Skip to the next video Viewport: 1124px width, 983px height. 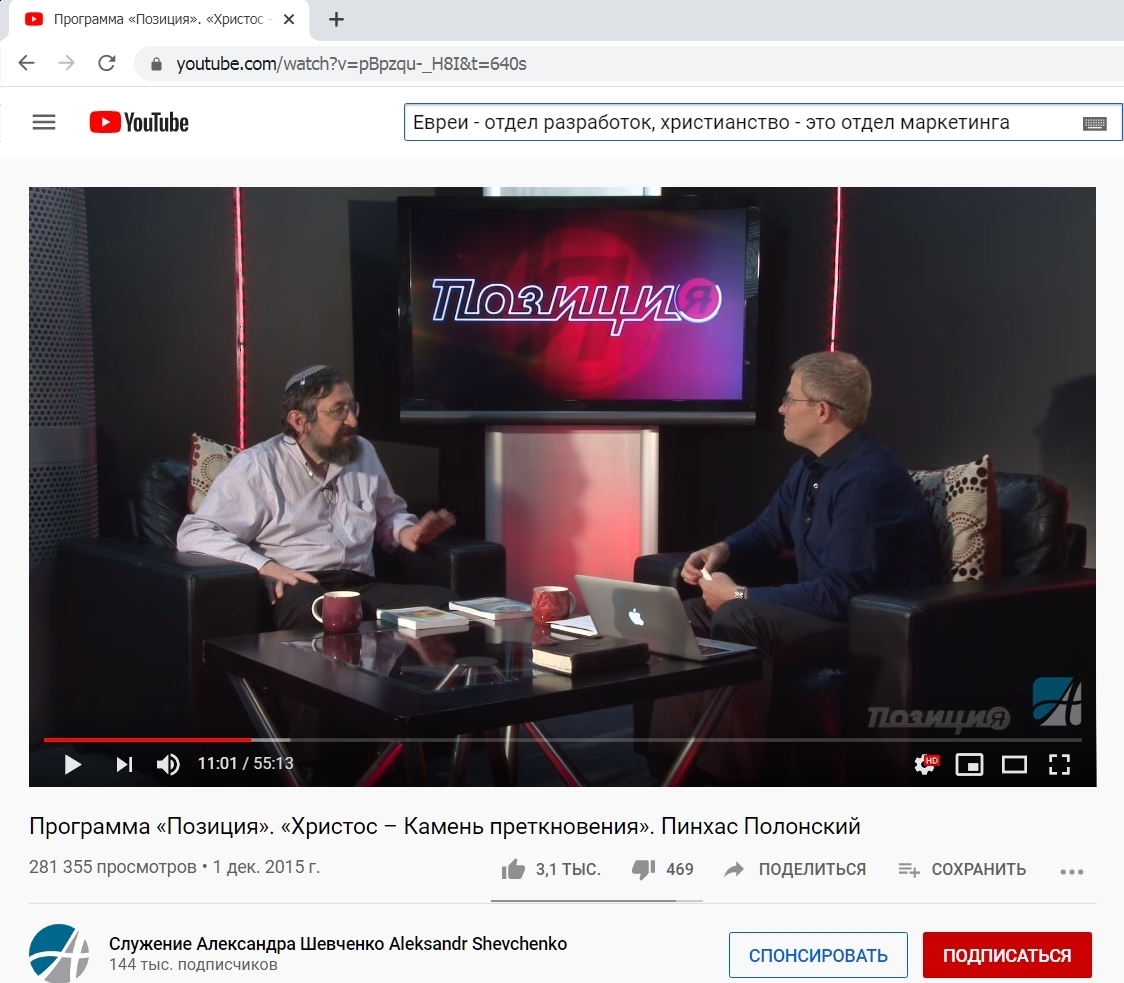[124, 764]
